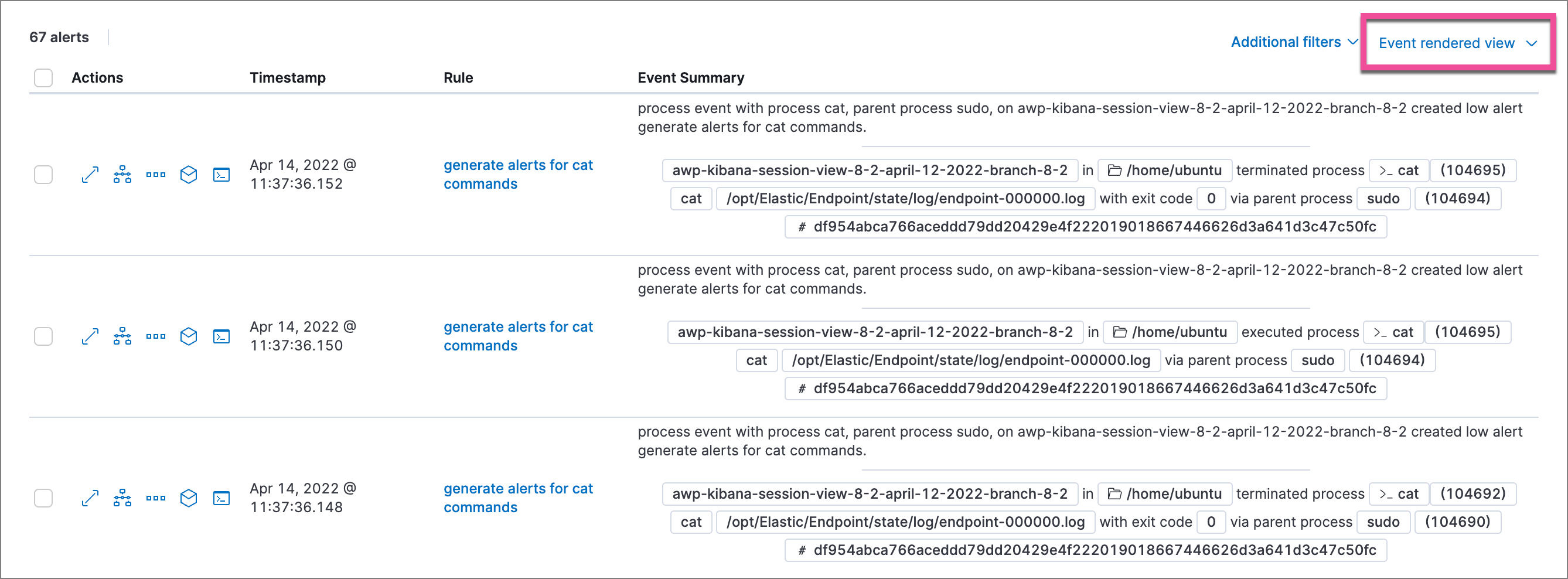Select the cat process badge with PID 104695

pos(1398,171)
